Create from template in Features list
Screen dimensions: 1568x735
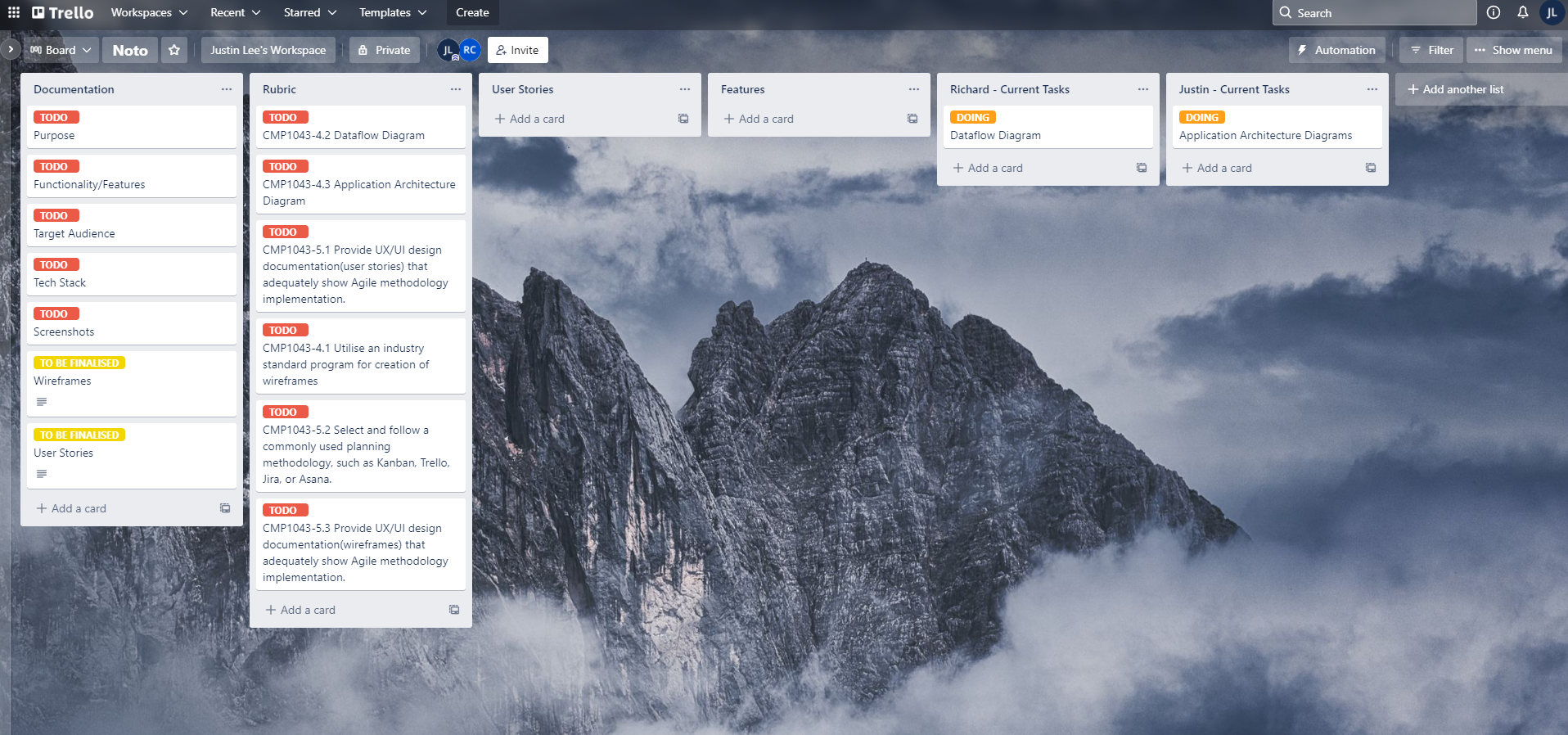912,119
